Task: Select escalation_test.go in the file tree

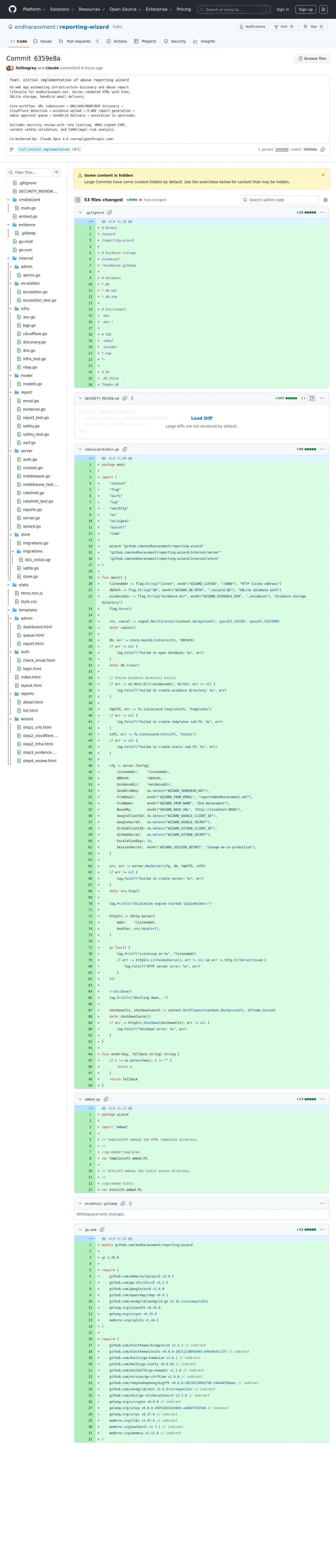Action: tap(39, 300)
